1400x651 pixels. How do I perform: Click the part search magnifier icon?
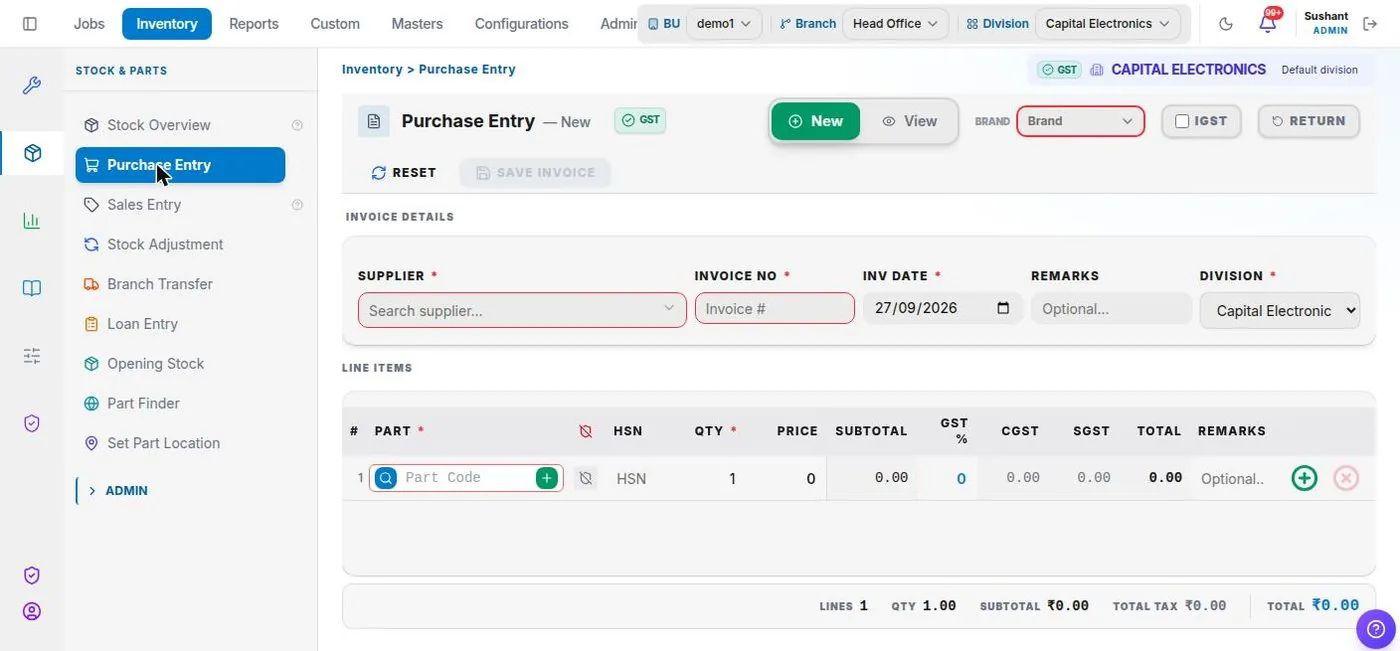(386, 478)
